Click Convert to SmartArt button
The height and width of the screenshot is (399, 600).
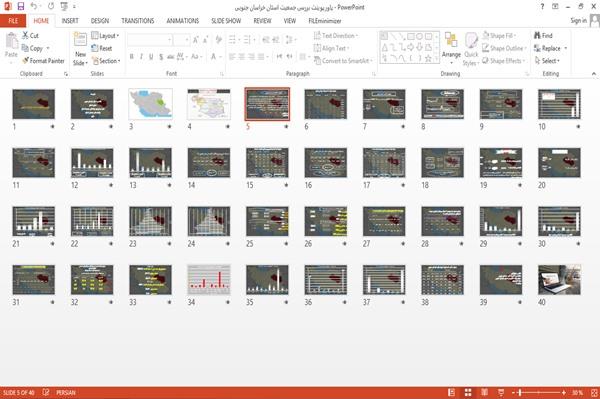[343, 61]
